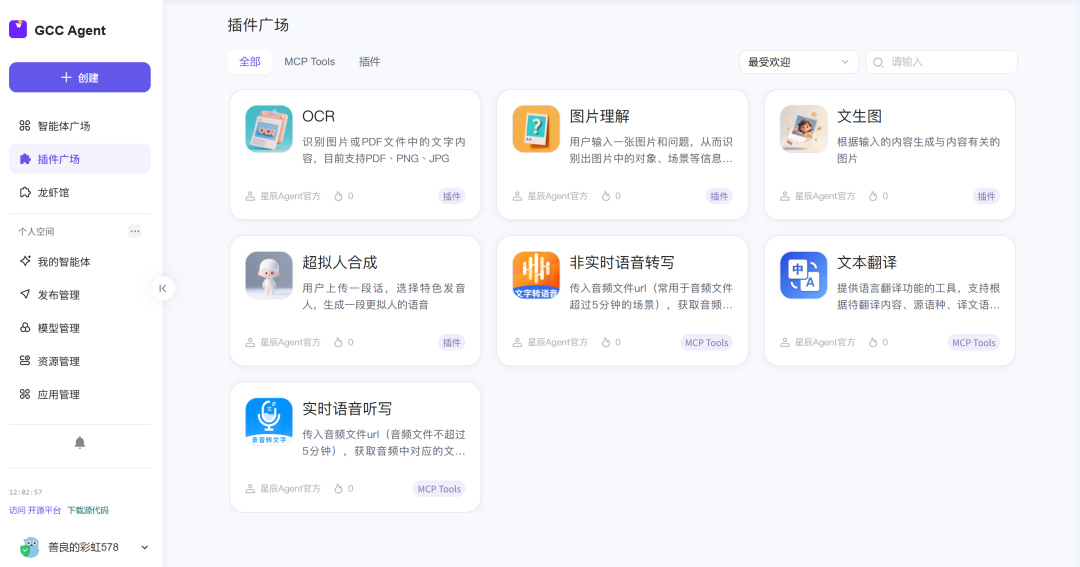Click the 资源管理 sidebar icon

click(25, 360)
